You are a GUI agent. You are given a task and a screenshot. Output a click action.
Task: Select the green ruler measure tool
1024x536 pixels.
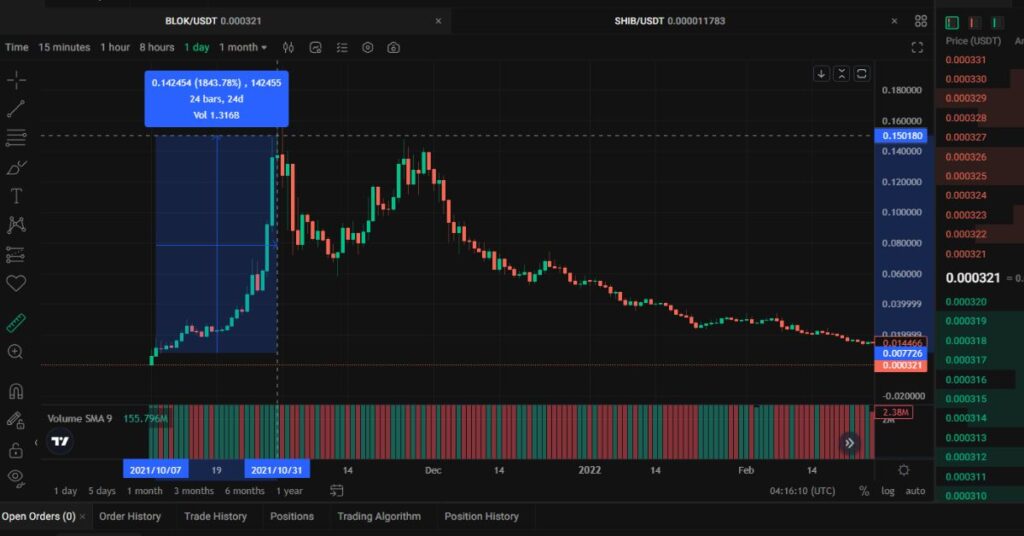[16, 323]
